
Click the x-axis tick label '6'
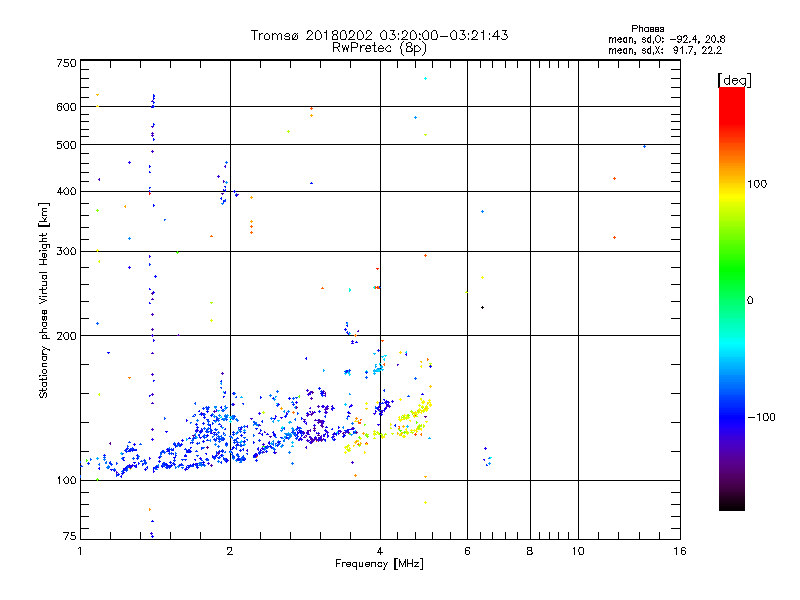point(467,551)
